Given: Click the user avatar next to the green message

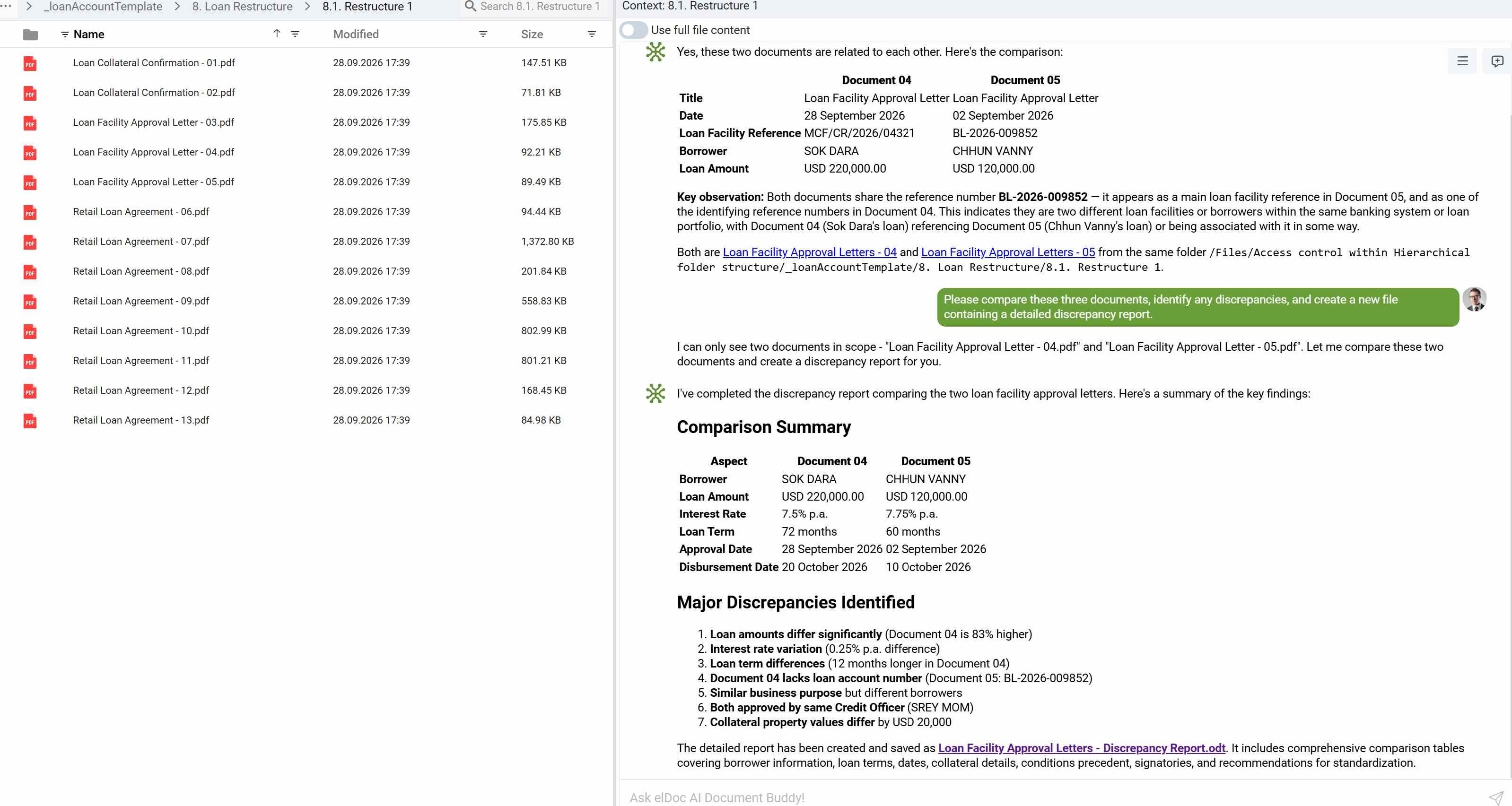Looking at the screenshot, I should pos(1474,299).
